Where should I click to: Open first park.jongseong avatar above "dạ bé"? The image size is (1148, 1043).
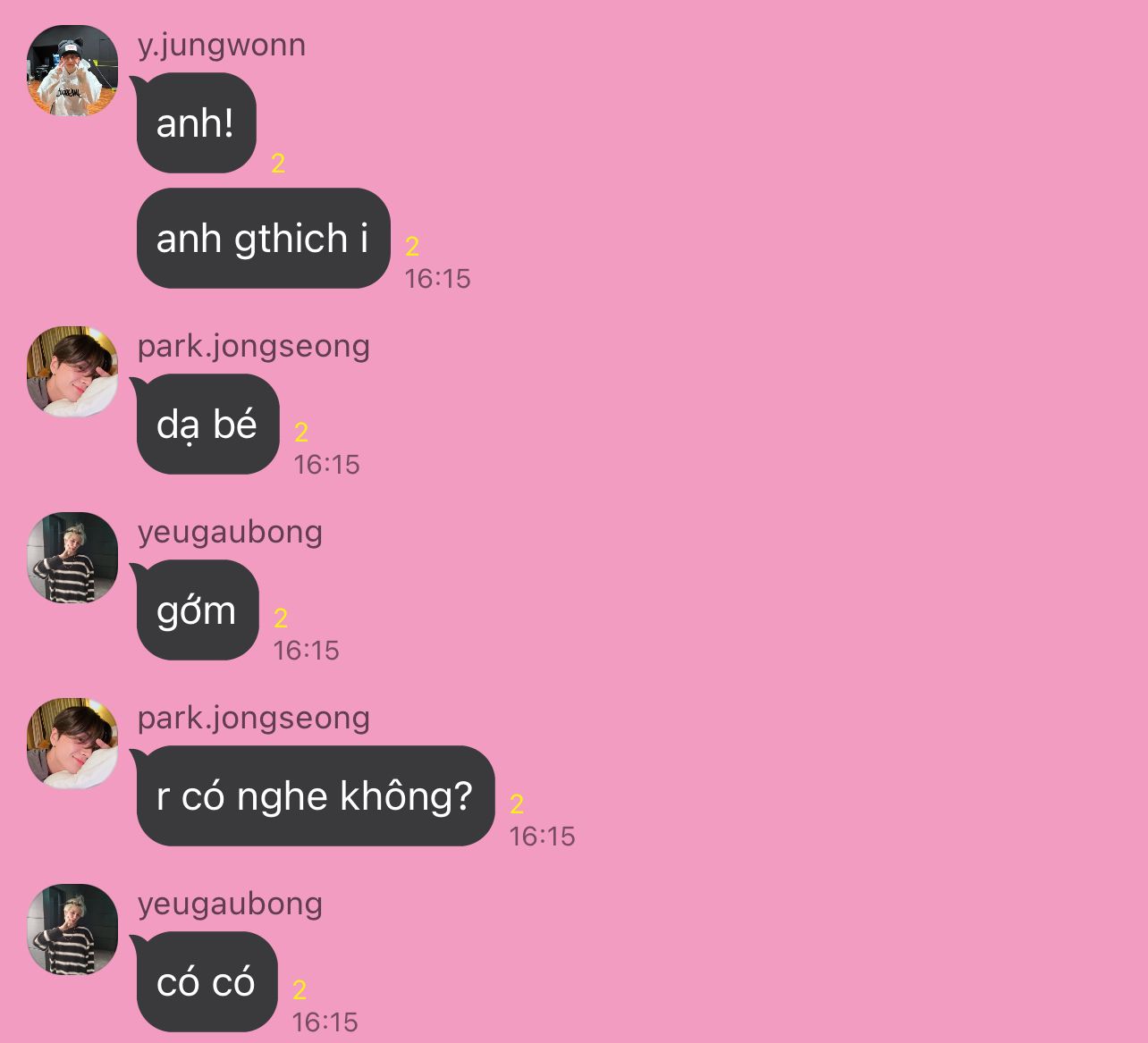point(72,371)
